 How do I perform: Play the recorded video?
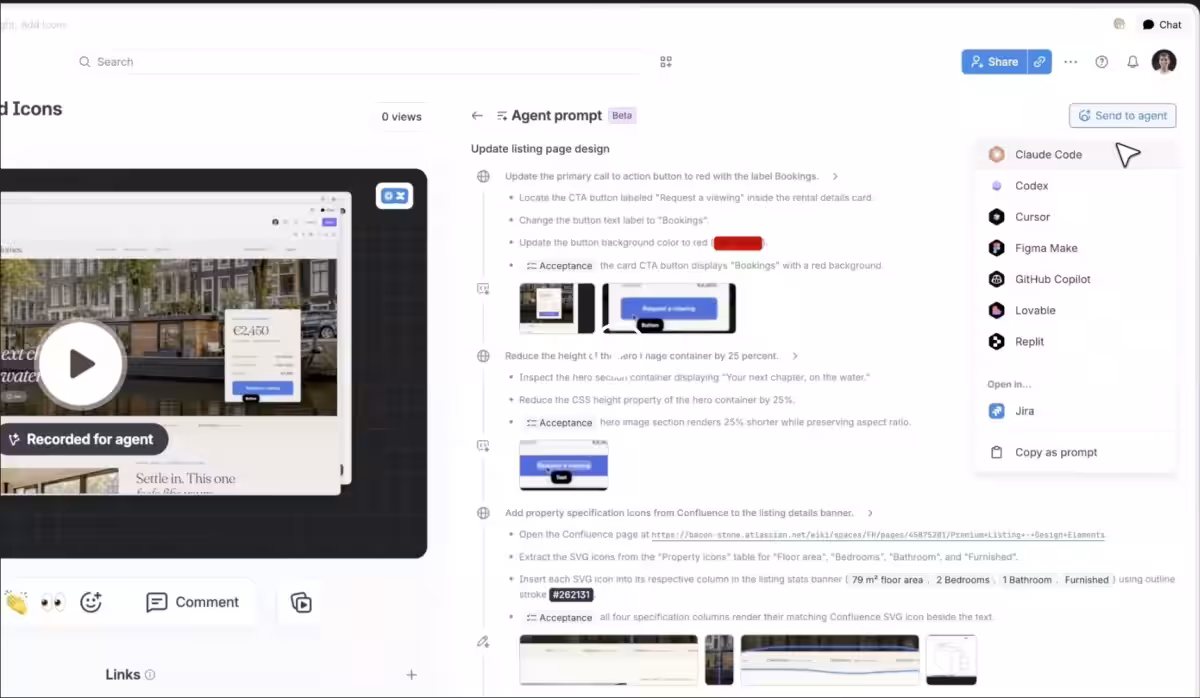pyautogui.click(x=82, y=364)
